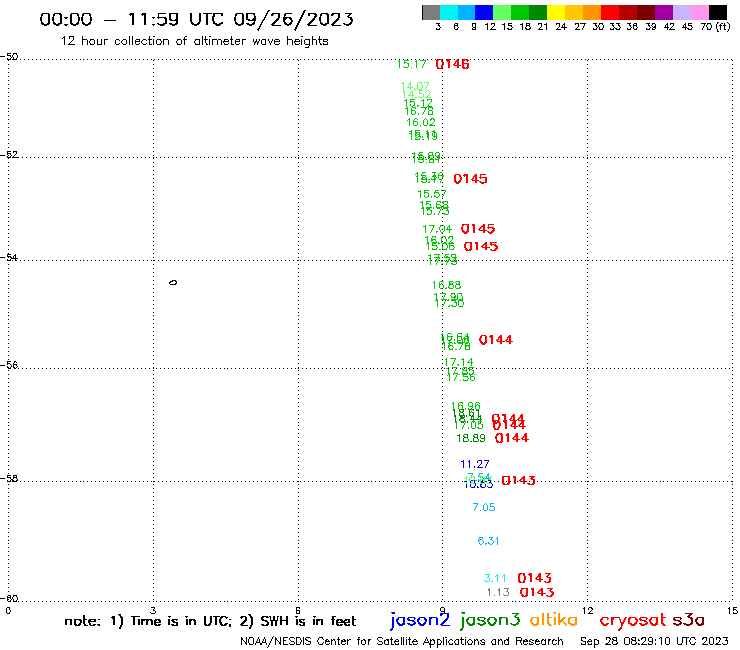Viewport: 740px width, 650px height.
Task: Click the 'jason2' satellite legend label
Action: pos(420,620)
